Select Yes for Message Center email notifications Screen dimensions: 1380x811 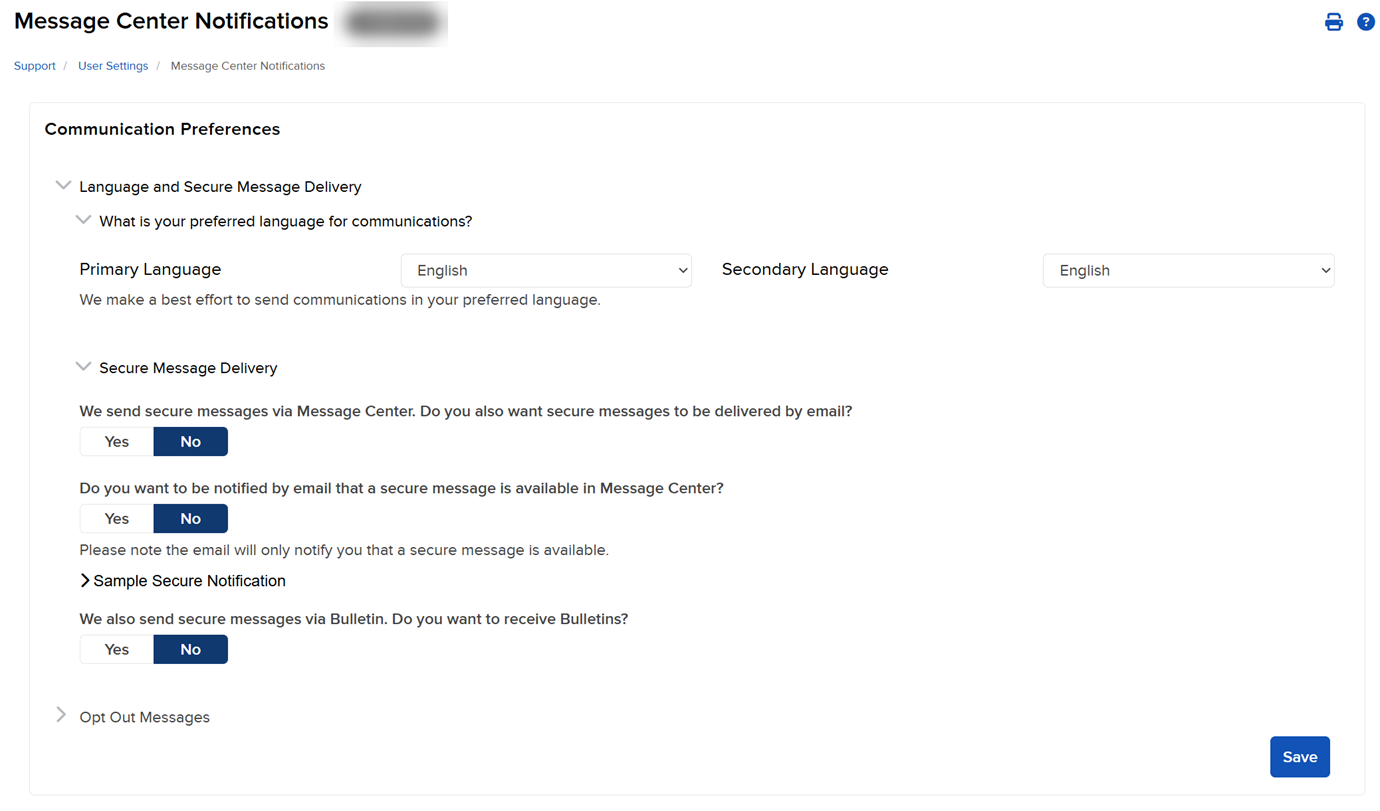[x=115, y=518]
